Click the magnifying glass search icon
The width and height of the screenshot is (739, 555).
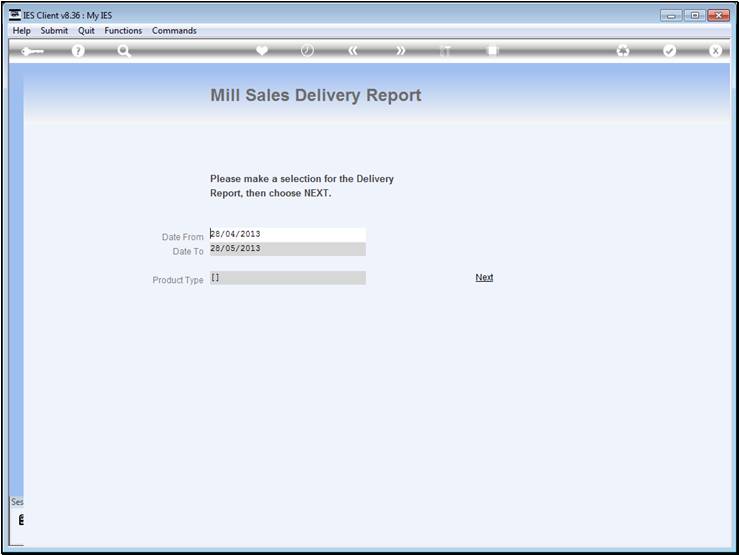(x=124, y=50)
